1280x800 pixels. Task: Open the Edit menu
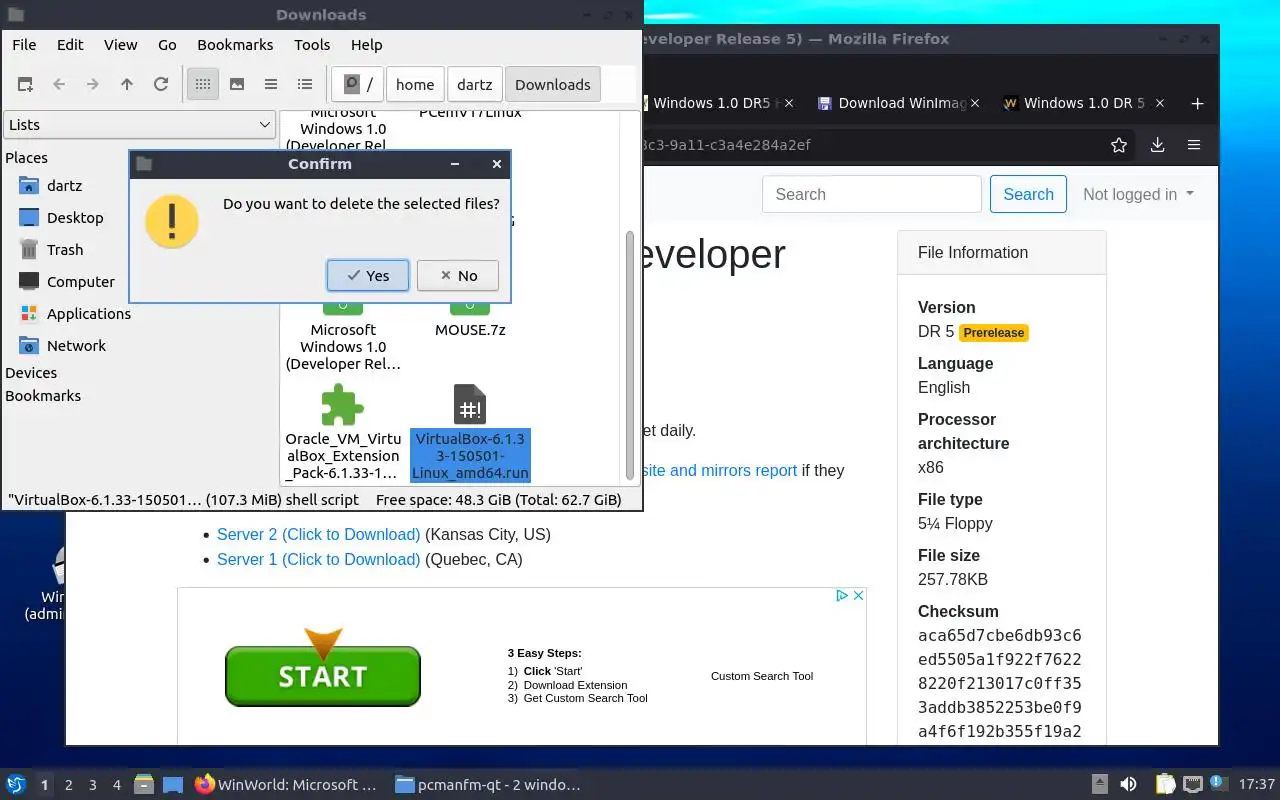click(70, 45)
